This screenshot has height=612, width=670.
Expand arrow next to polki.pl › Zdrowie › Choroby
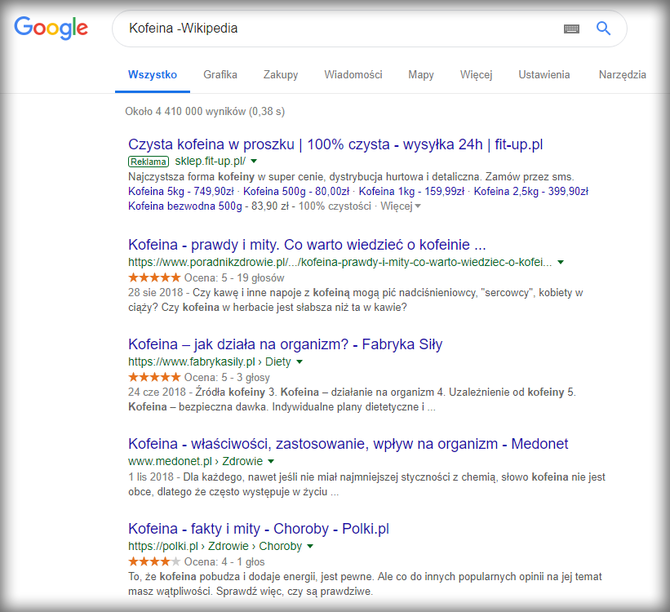point(310,546)
